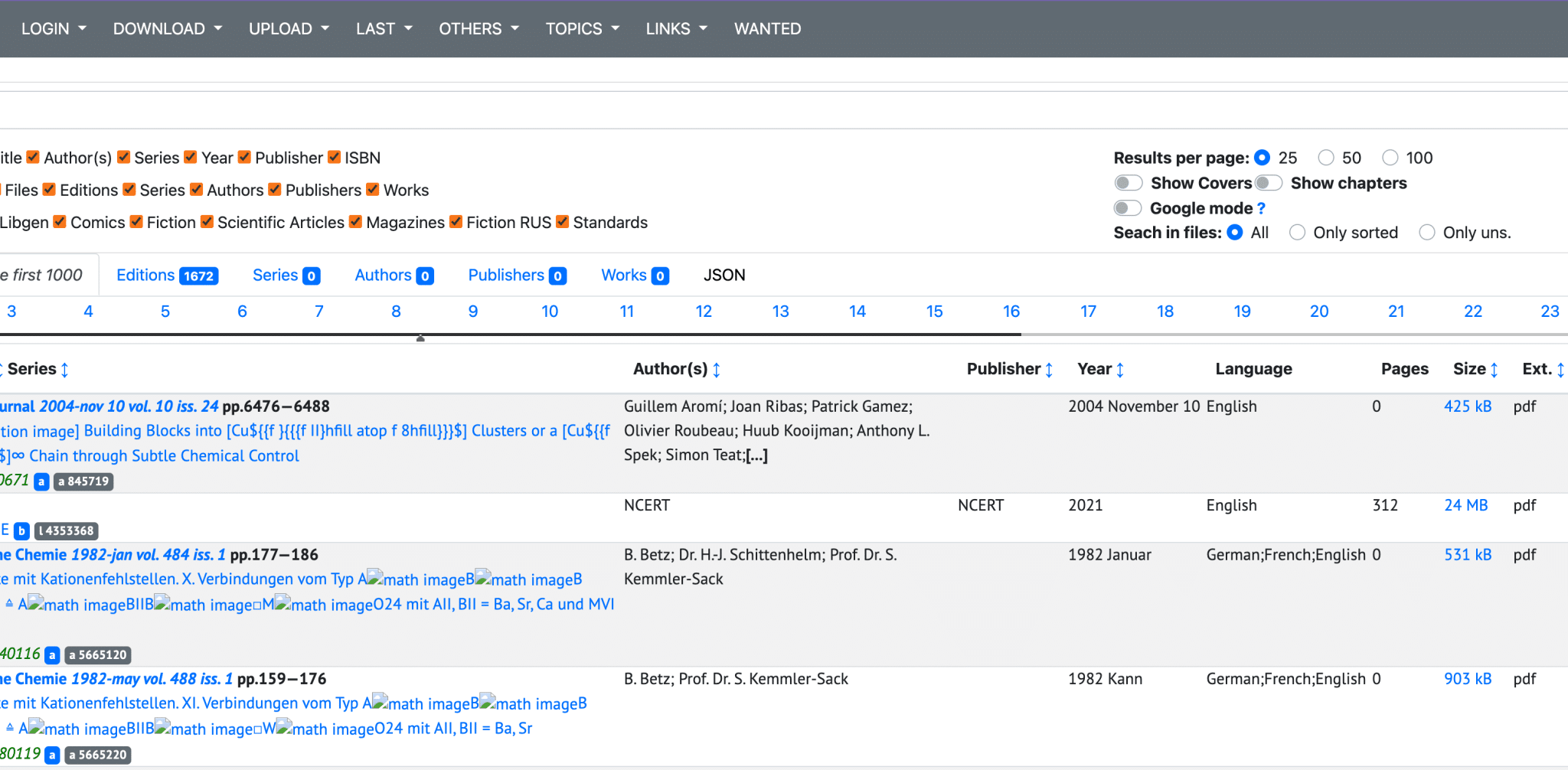Uncheck the Comics checkbox
1568x770 pixels.
60,222
